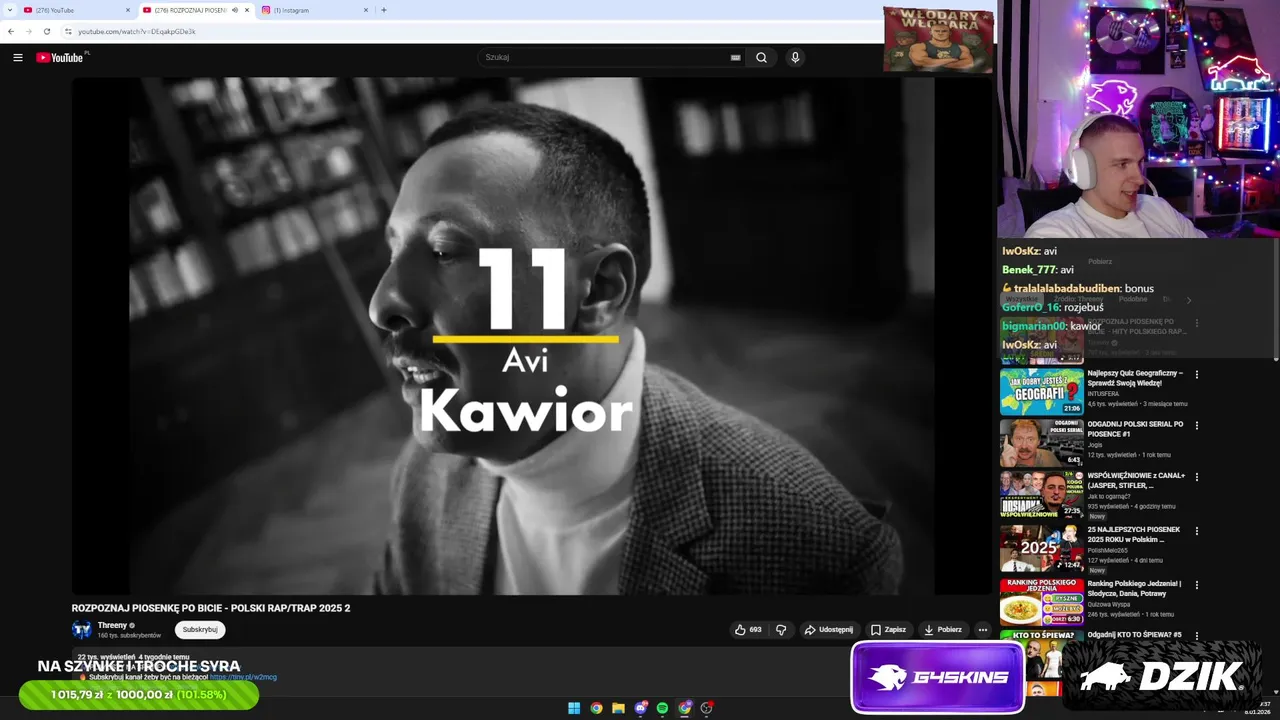Screen dimensions: 1280x720
Task: Open the Najlepszy Quiz Geograficzny thumbnail
Action: tap(1042, 392)
